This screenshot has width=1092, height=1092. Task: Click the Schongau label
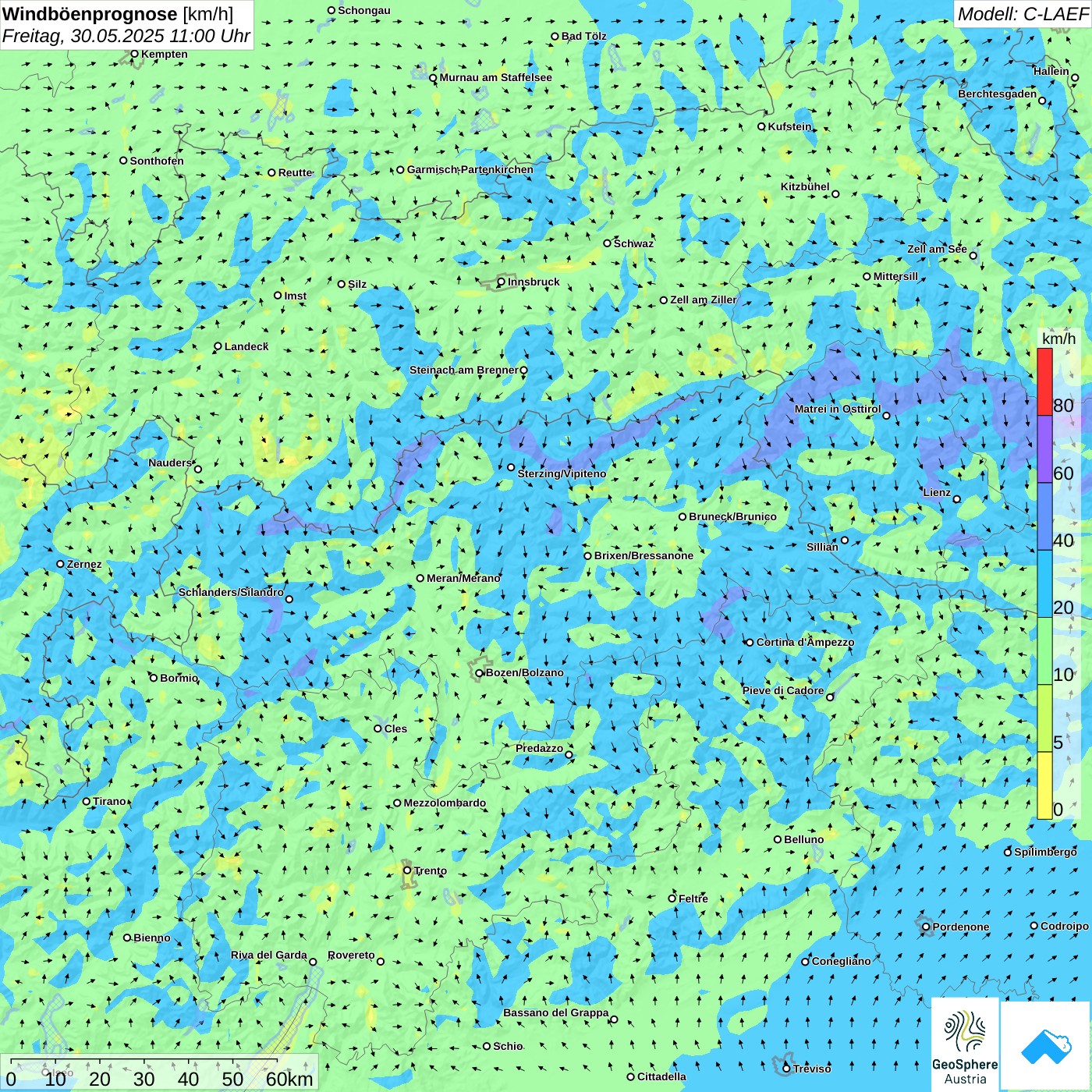click(363, 10)
